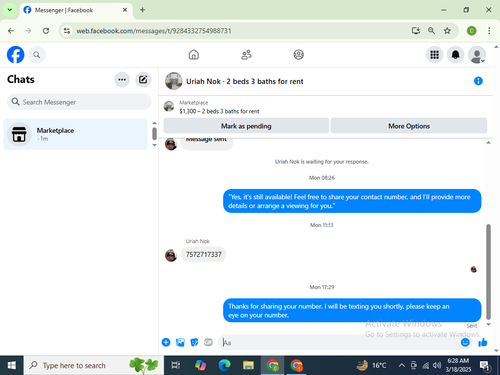This screenshot has height=375, width=500.
Task: Click the Search Messenger field
Action: coord(79,102)
